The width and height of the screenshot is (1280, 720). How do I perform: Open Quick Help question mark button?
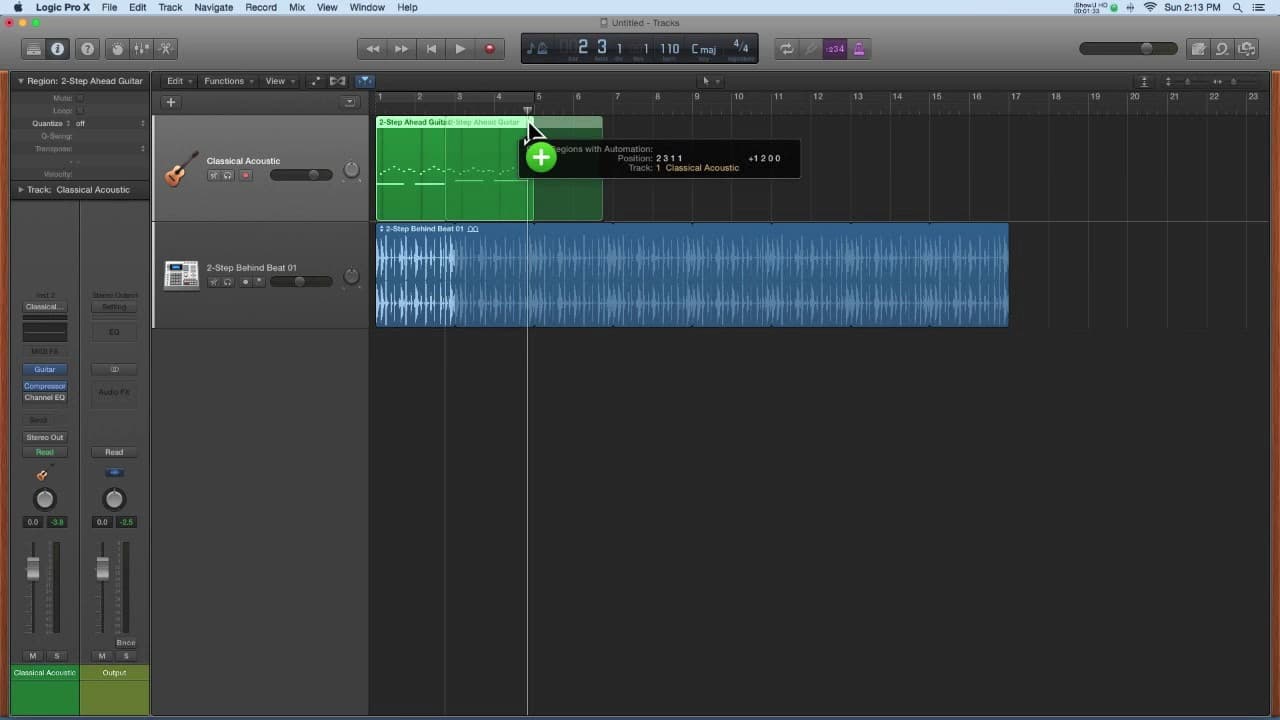pyautogui.click(x=87, y=48)
